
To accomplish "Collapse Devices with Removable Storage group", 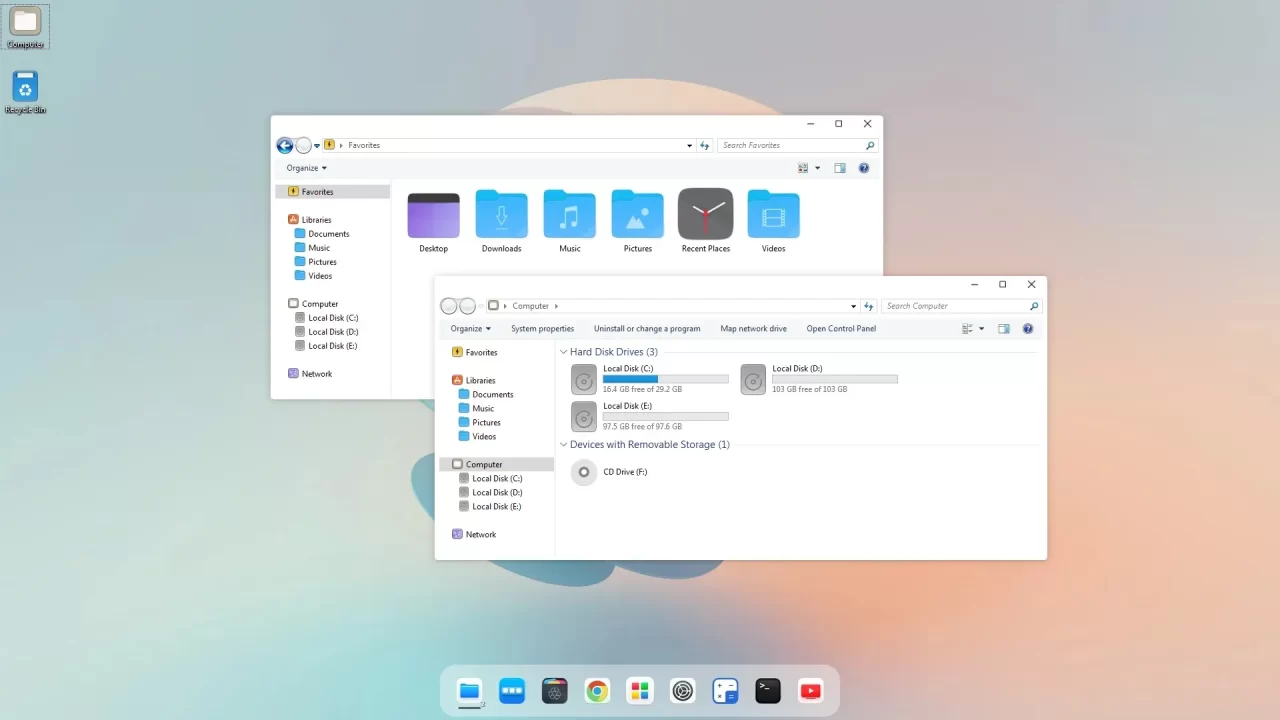I will click(563, 445).
